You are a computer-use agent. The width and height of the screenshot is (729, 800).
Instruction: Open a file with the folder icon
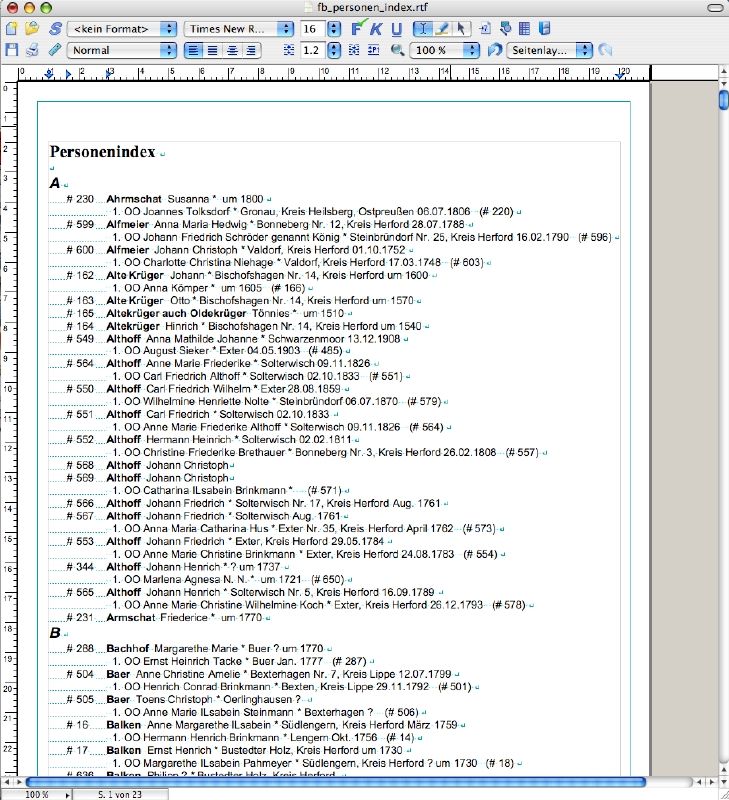click(x=32, y=28)
